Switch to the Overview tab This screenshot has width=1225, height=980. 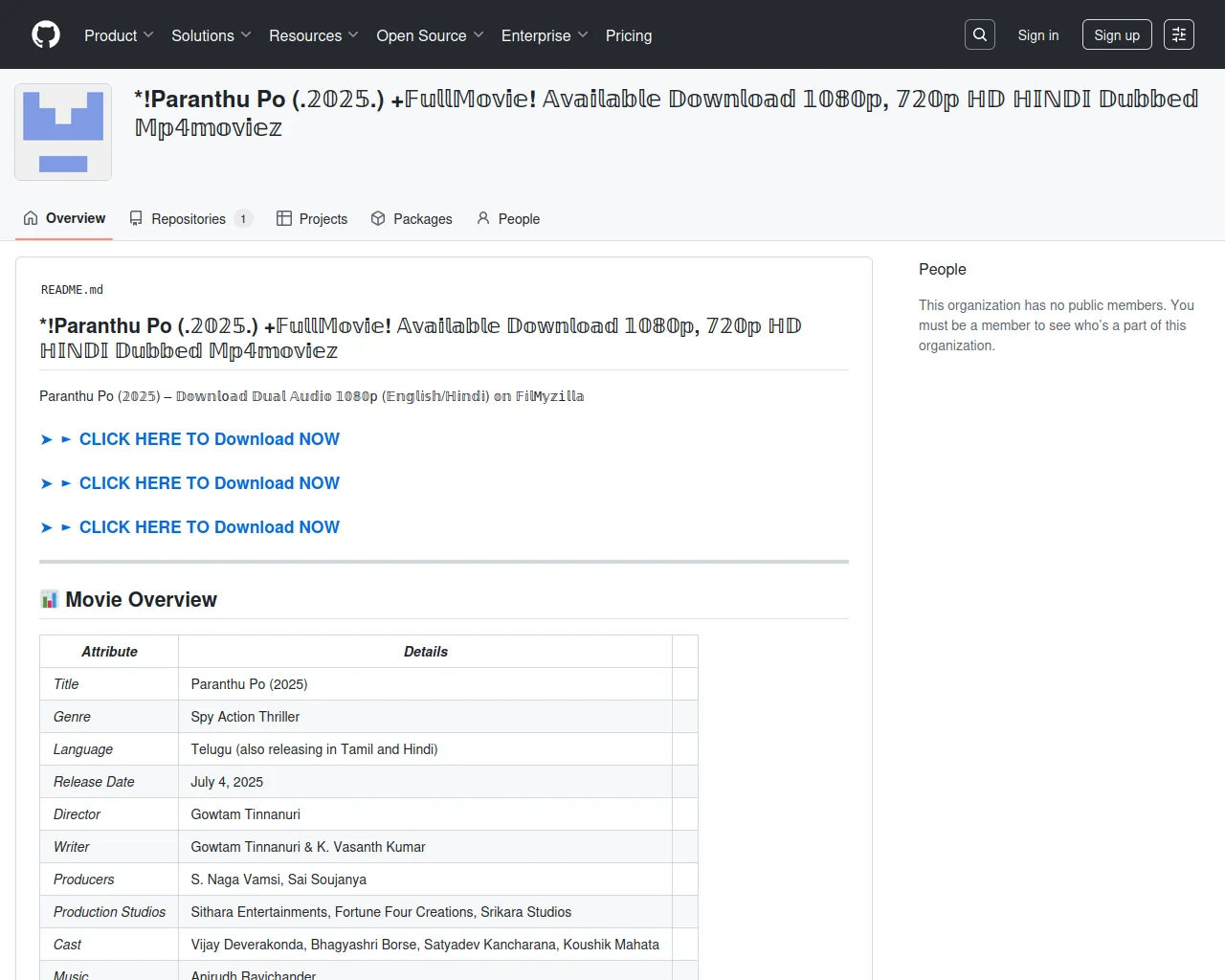tap(64, 218)
